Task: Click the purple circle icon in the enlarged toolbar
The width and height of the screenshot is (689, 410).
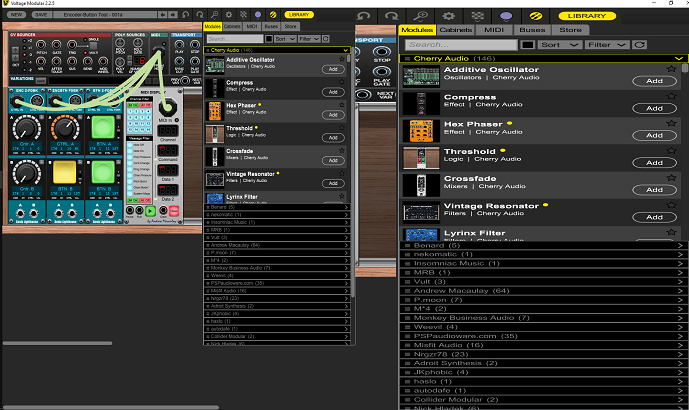Action: point(506,16)
